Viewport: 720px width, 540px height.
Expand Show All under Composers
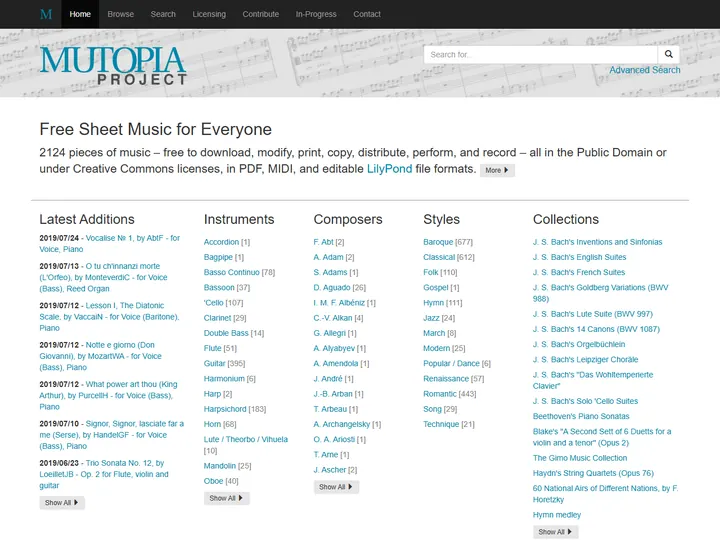click(x=336, y=487)
